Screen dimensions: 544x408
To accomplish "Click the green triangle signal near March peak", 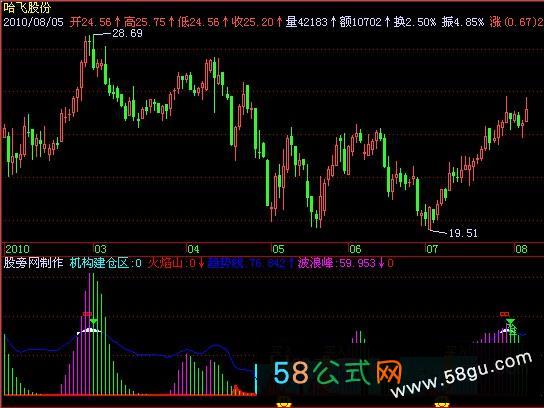I will 93,322.
